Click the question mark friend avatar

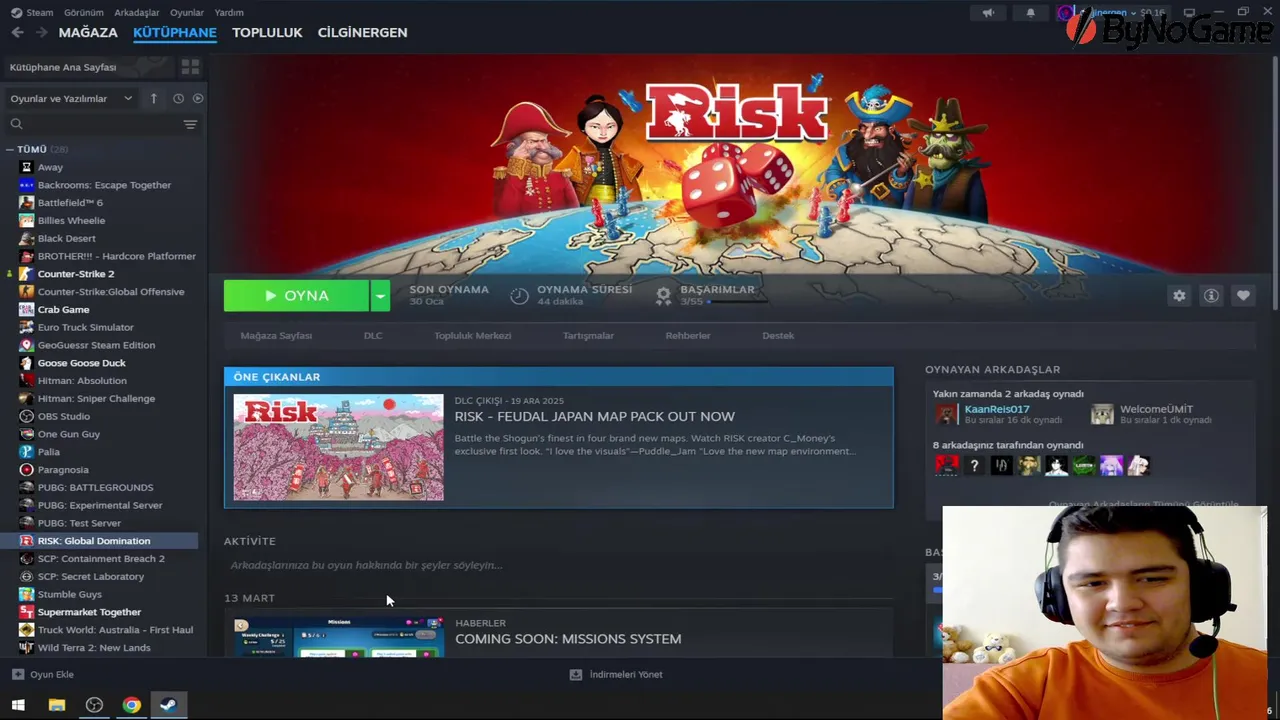[x=974, y=465]
